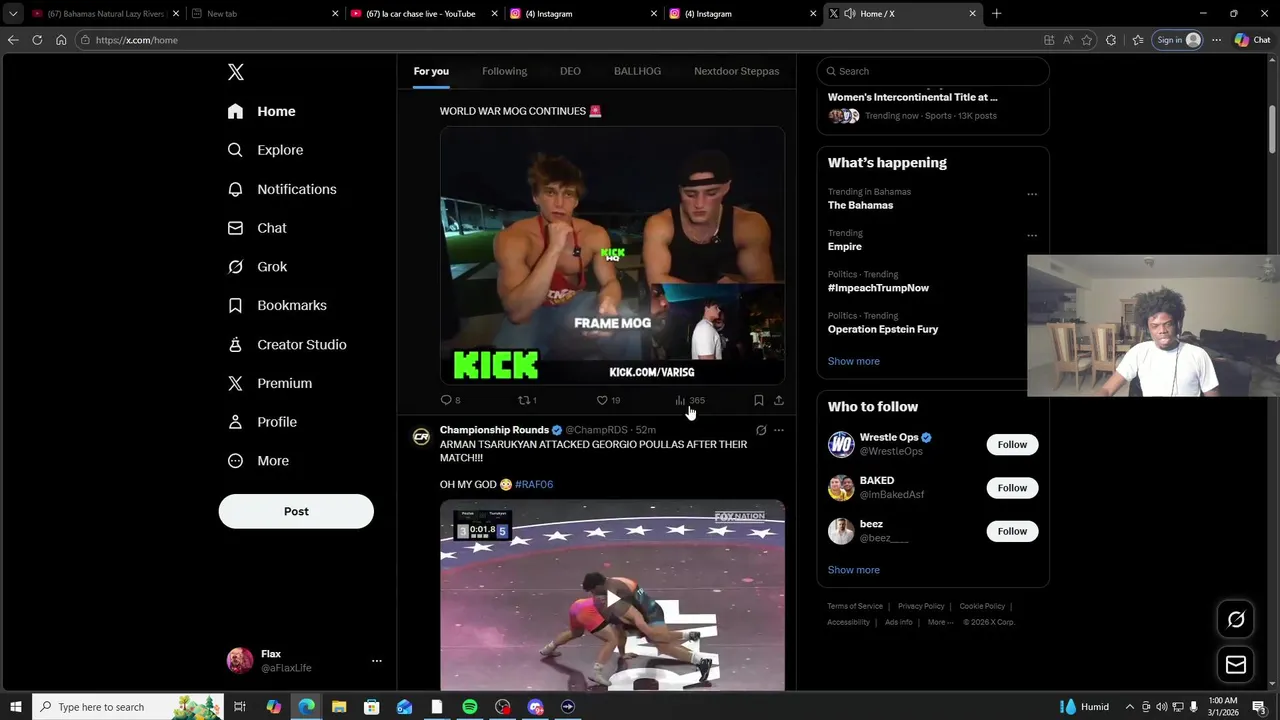1280x720 pixels.
Task: Open Edge settings and more menu
Action: 1216,40
